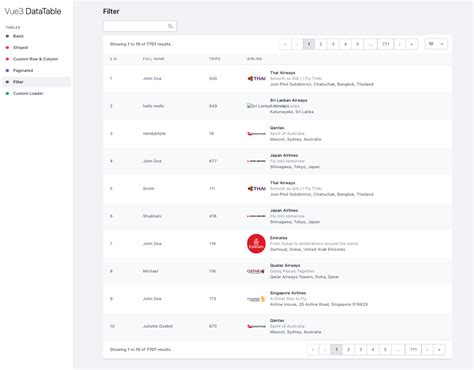This screenshot has height=370, width=474.
Task: Click the results count text below table
Action: (141, 349)
